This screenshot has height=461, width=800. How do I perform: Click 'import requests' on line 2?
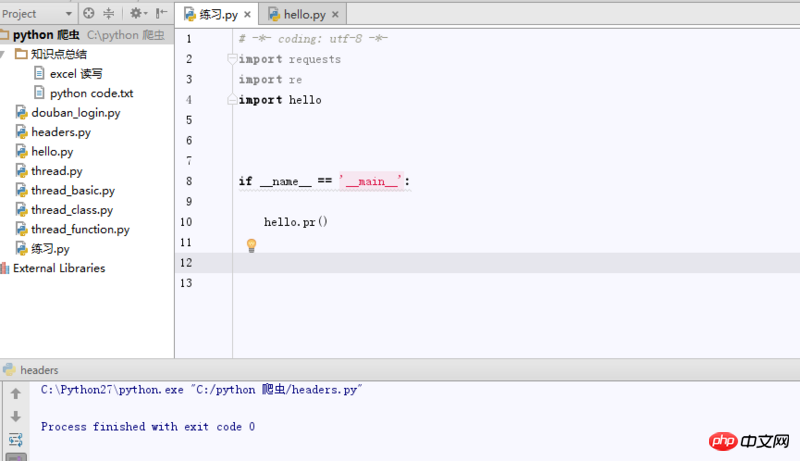(x=289, y=59)
